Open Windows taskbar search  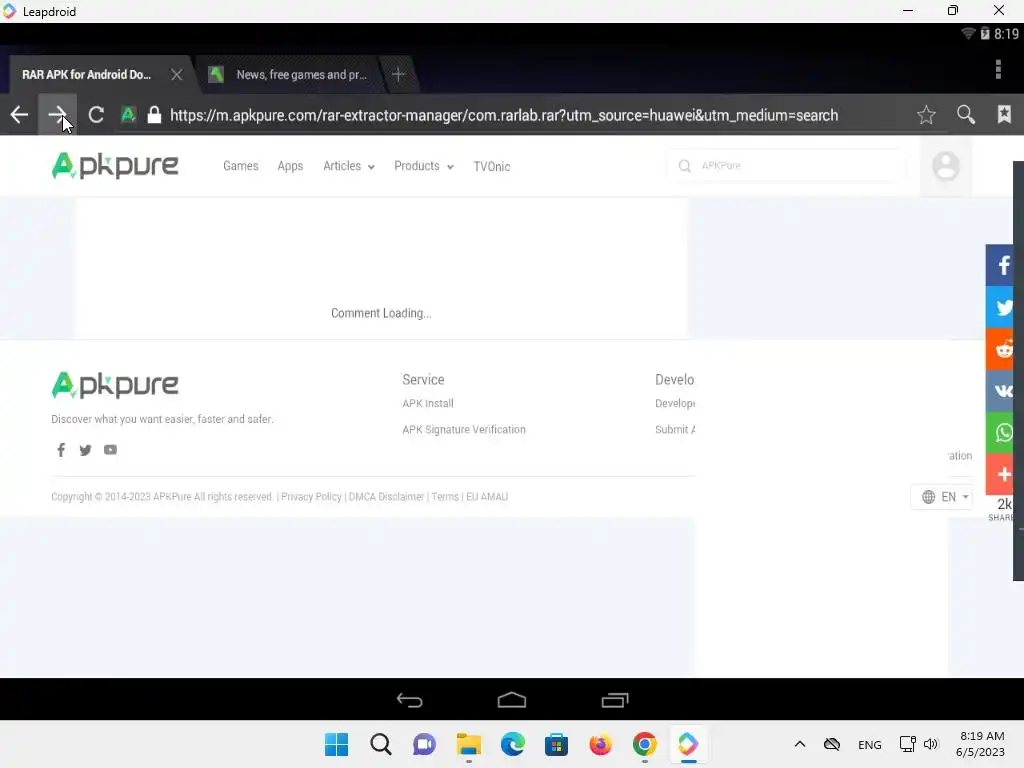pos(381,744)
